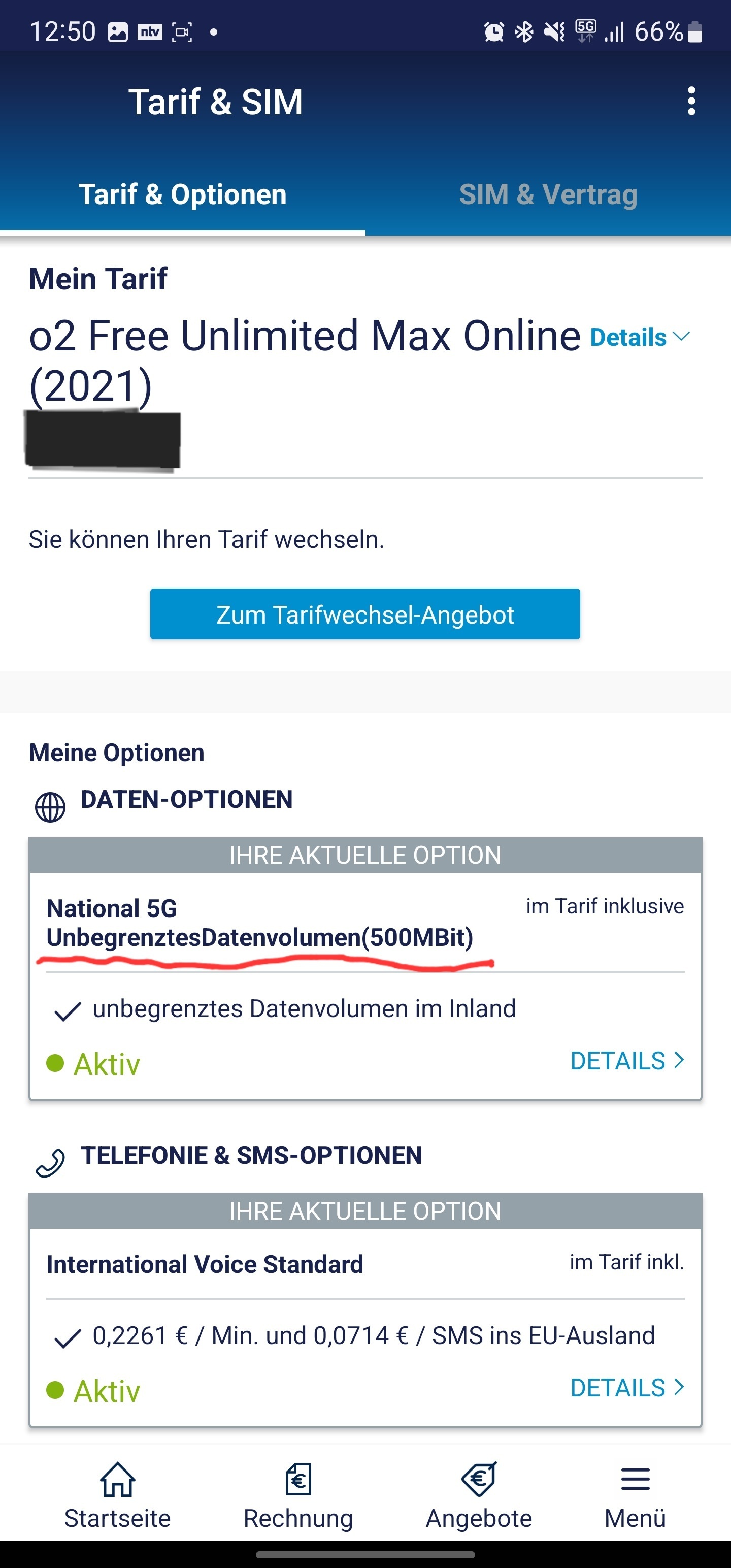
Task: Open DETAILS of International Voice Standard
Action: pos(627,1388)
